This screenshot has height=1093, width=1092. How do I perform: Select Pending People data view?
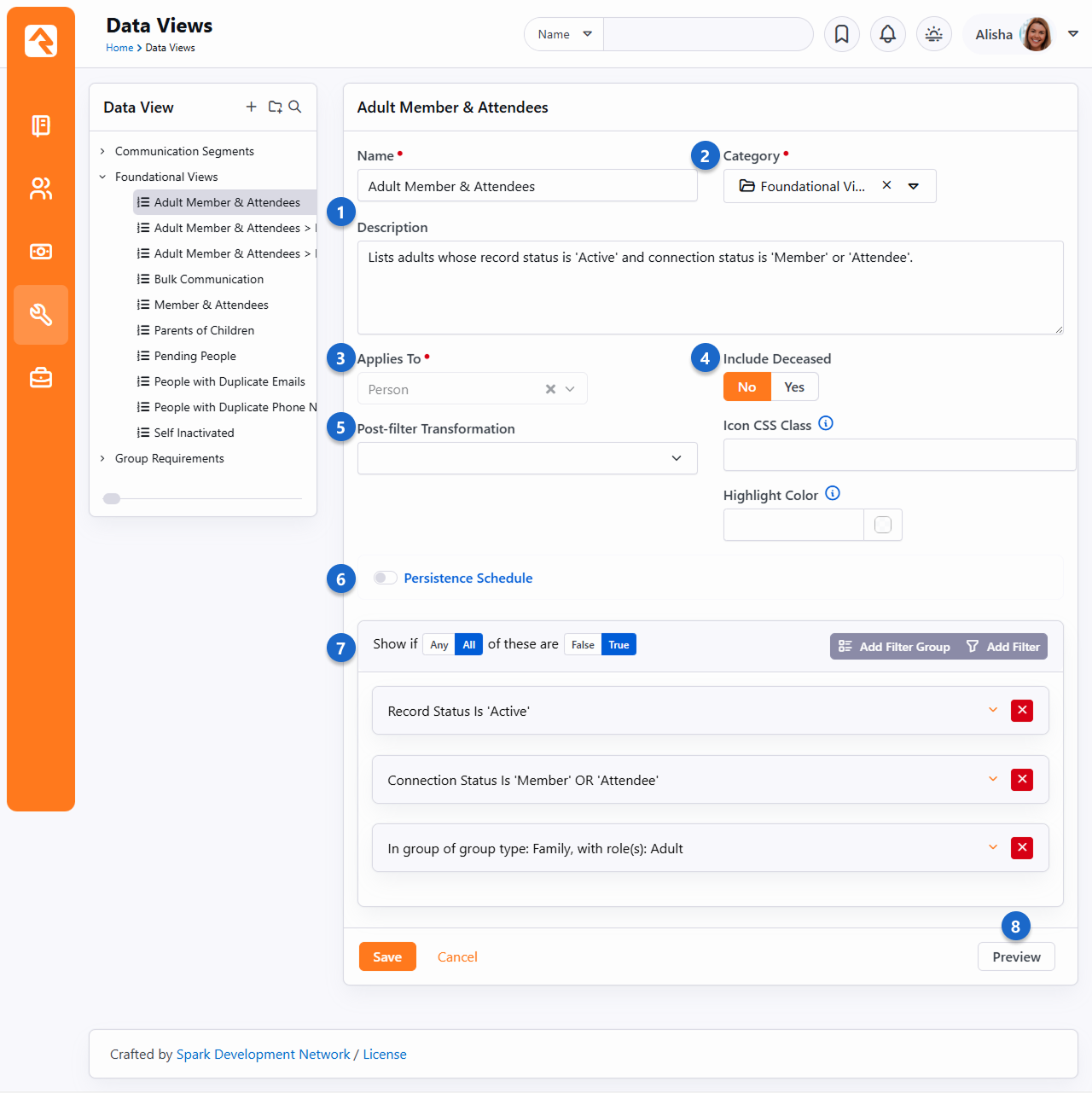pyautogui.click(x=195, y=356)
